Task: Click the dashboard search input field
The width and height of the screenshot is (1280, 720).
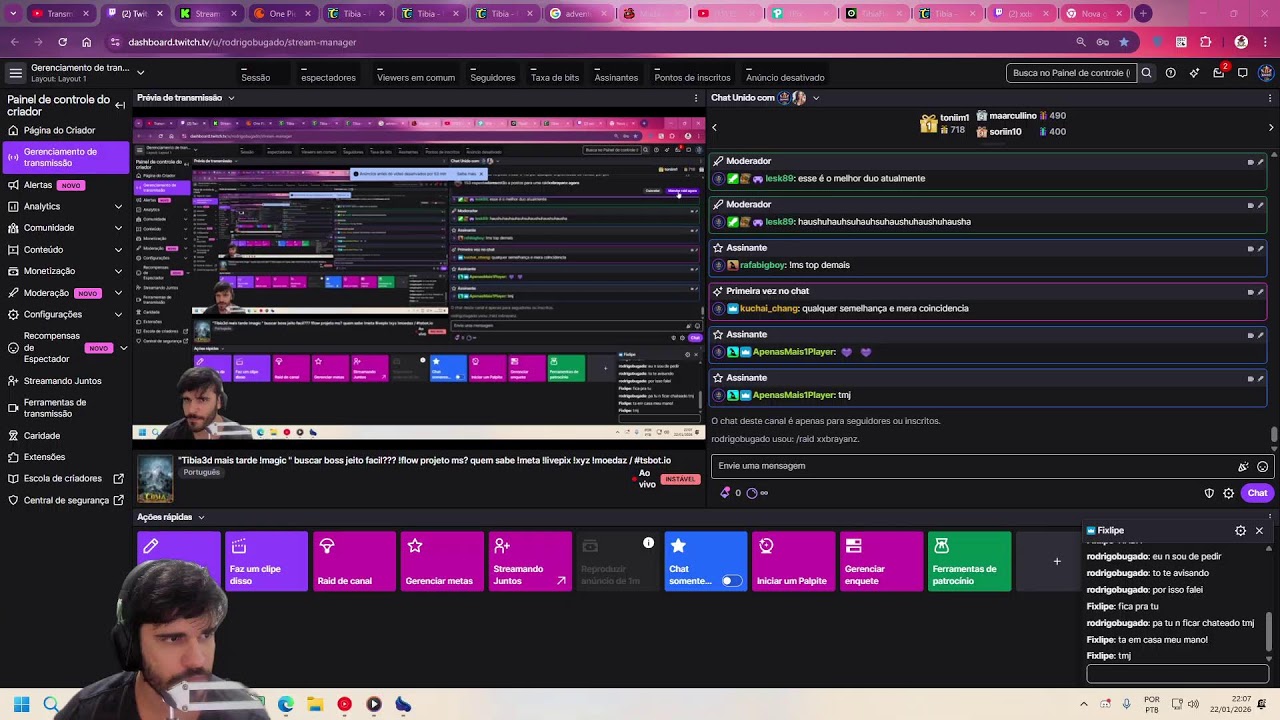Action: click(x=1072, y=73)
